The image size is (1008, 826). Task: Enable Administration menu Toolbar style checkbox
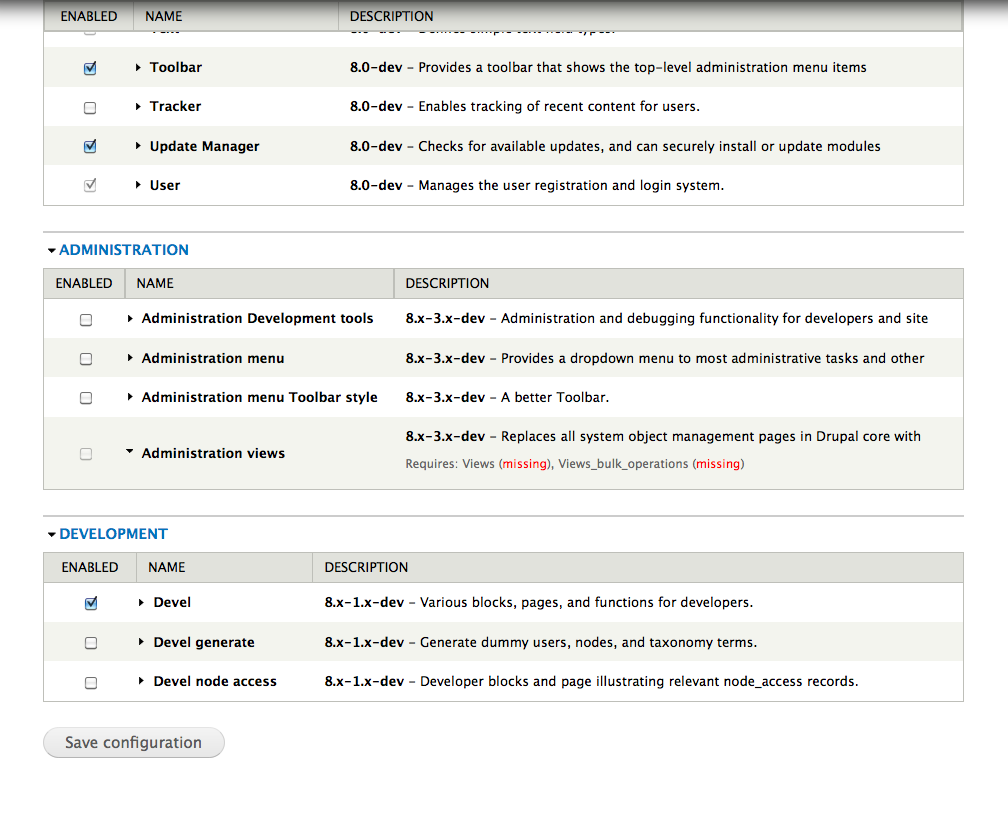pos(86,398)
